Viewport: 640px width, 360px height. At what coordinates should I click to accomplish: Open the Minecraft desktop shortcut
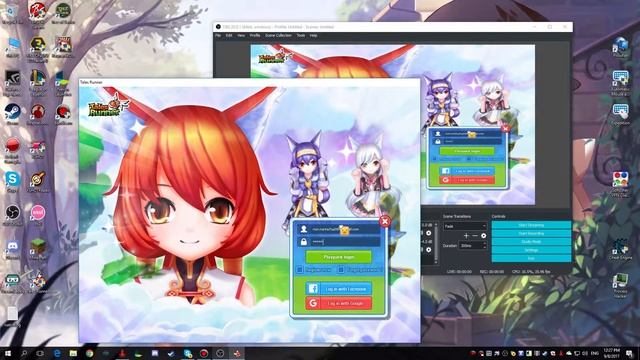coord(38,246)
